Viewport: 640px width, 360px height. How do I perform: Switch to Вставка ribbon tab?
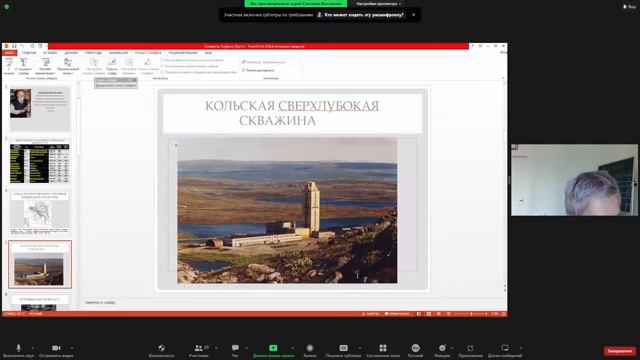point(50,53)
